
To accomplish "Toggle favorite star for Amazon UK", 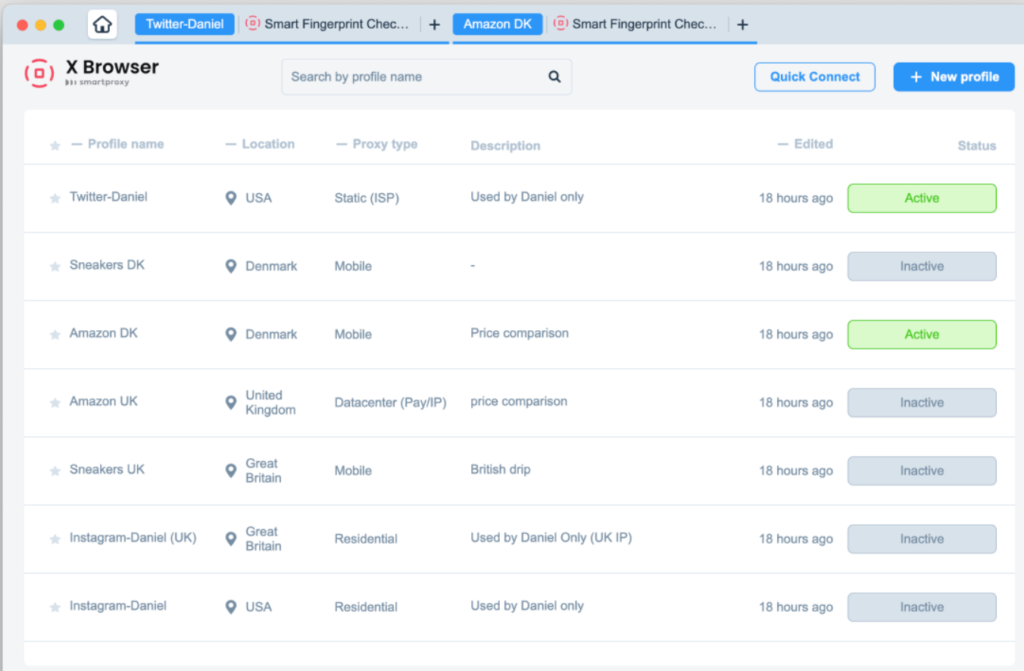I will [55, 402].
